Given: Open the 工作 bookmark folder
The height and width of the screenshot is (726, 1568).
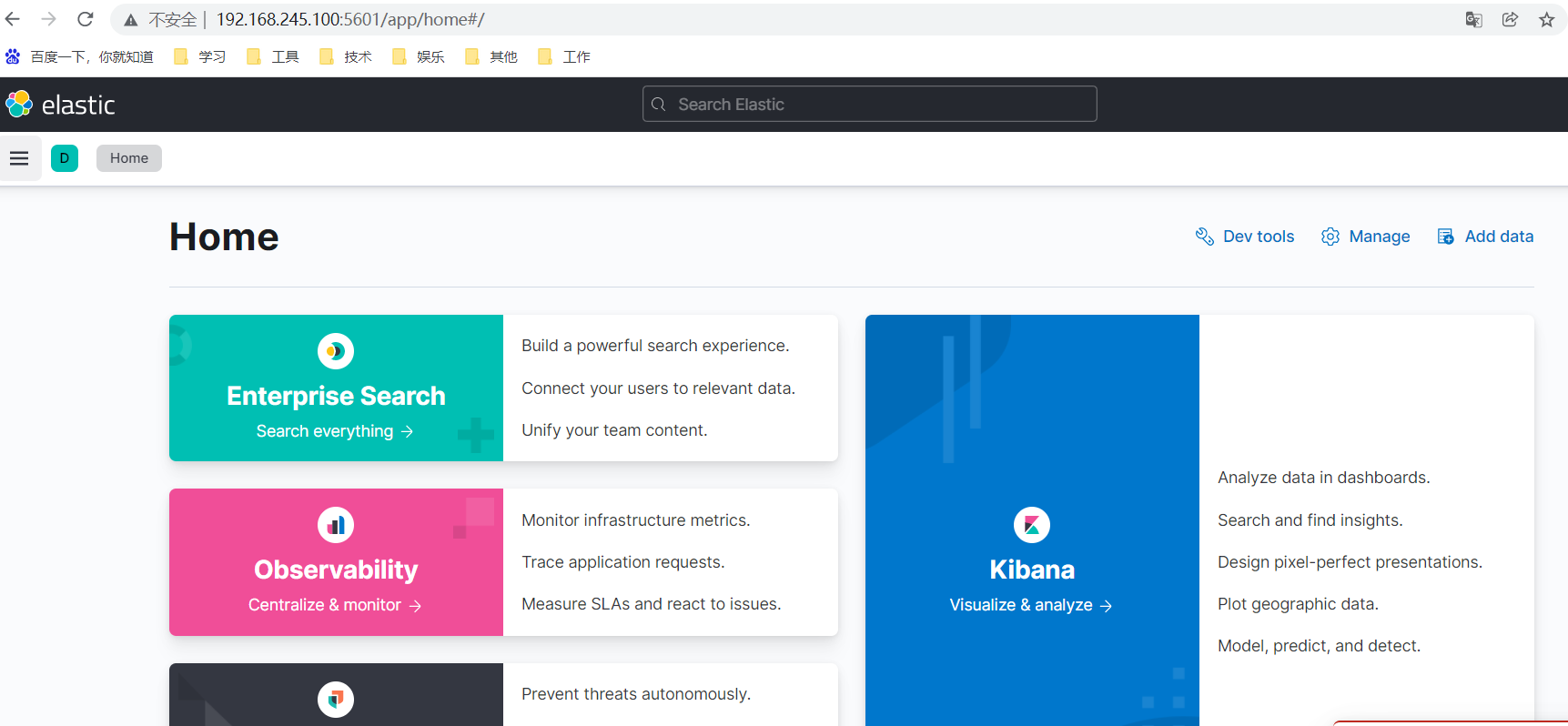Looking at the screenshot, I should pyautogui.click(x=564, y=56).
